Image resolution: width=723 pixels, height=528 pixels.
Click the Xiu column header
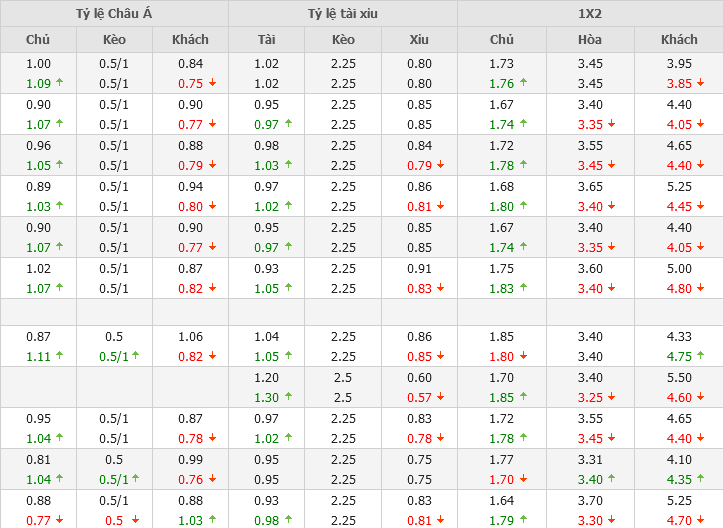point(419,39)
